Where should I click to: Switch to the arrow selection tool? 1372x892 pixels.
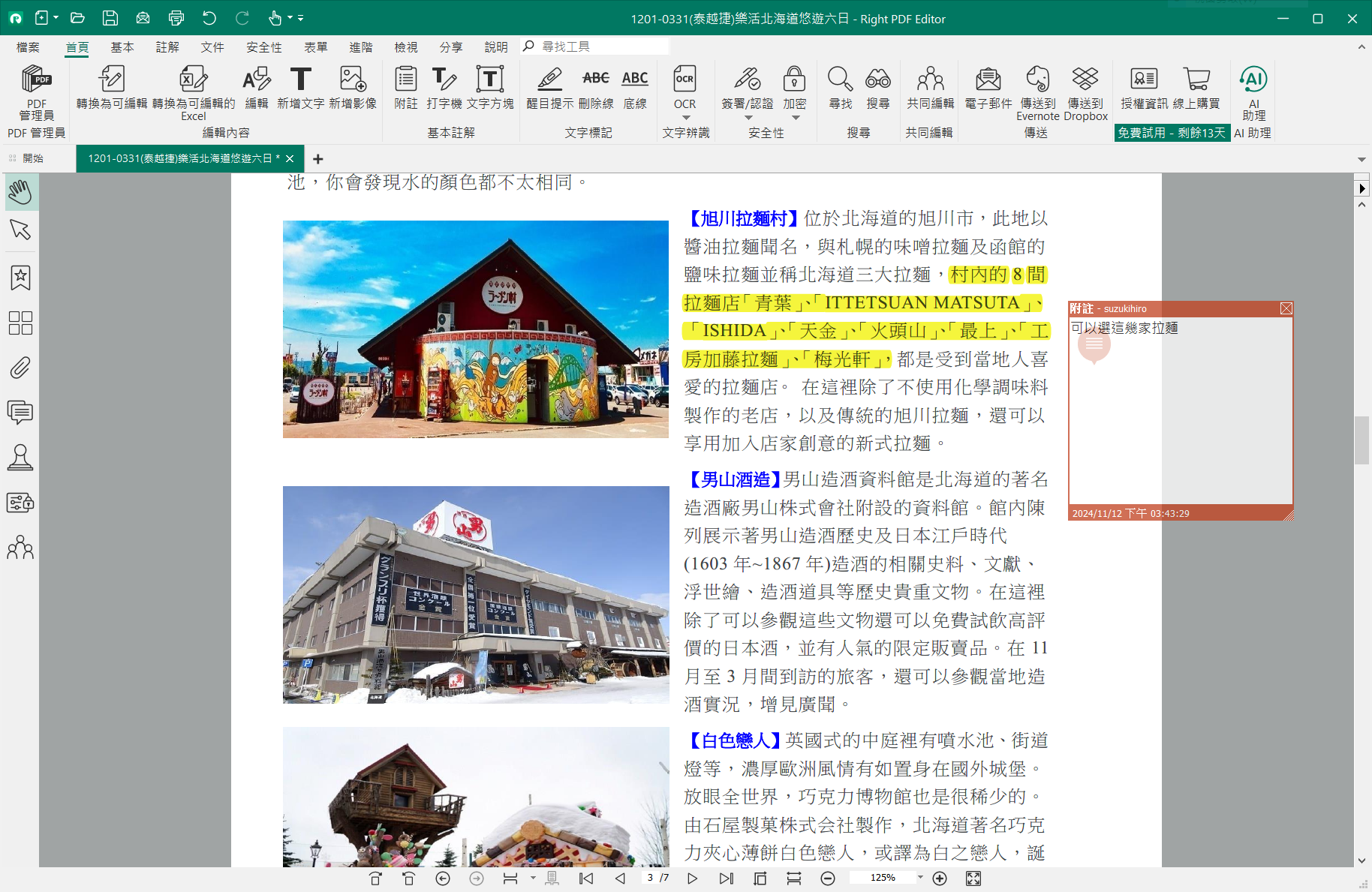click(x=20, y=230)
